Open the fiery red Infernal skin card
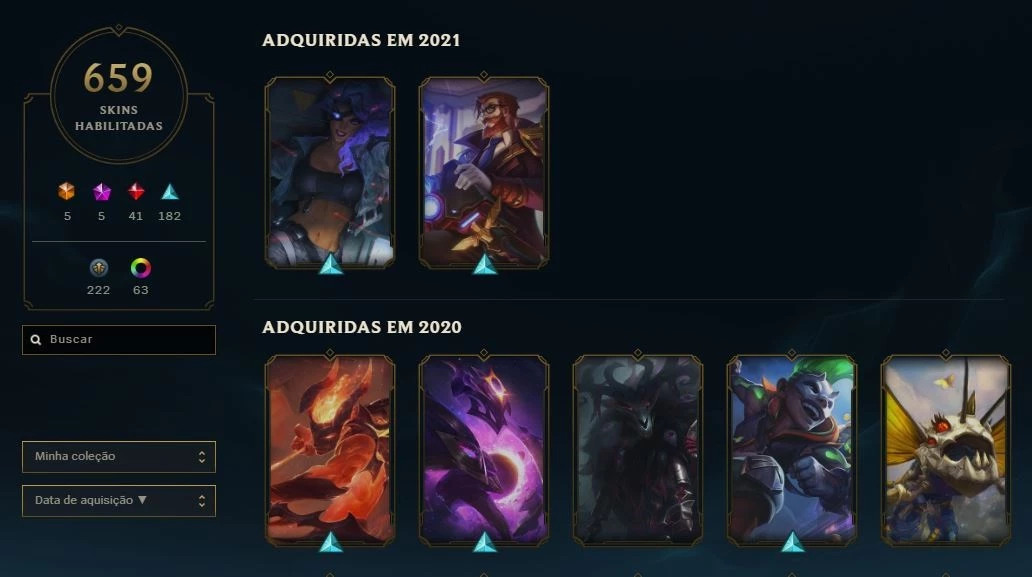The width and height of the screenshot is (1032, 577). click(330, 450)
